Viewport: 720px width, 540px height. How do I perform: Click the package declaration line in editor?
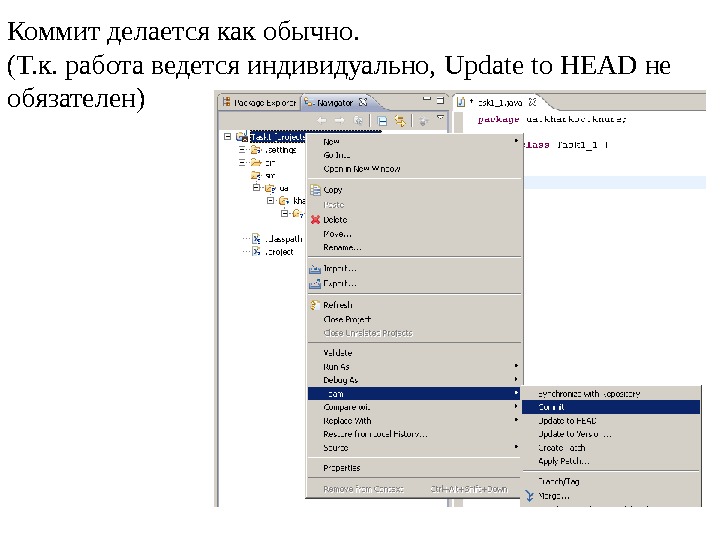click(551, 119)
